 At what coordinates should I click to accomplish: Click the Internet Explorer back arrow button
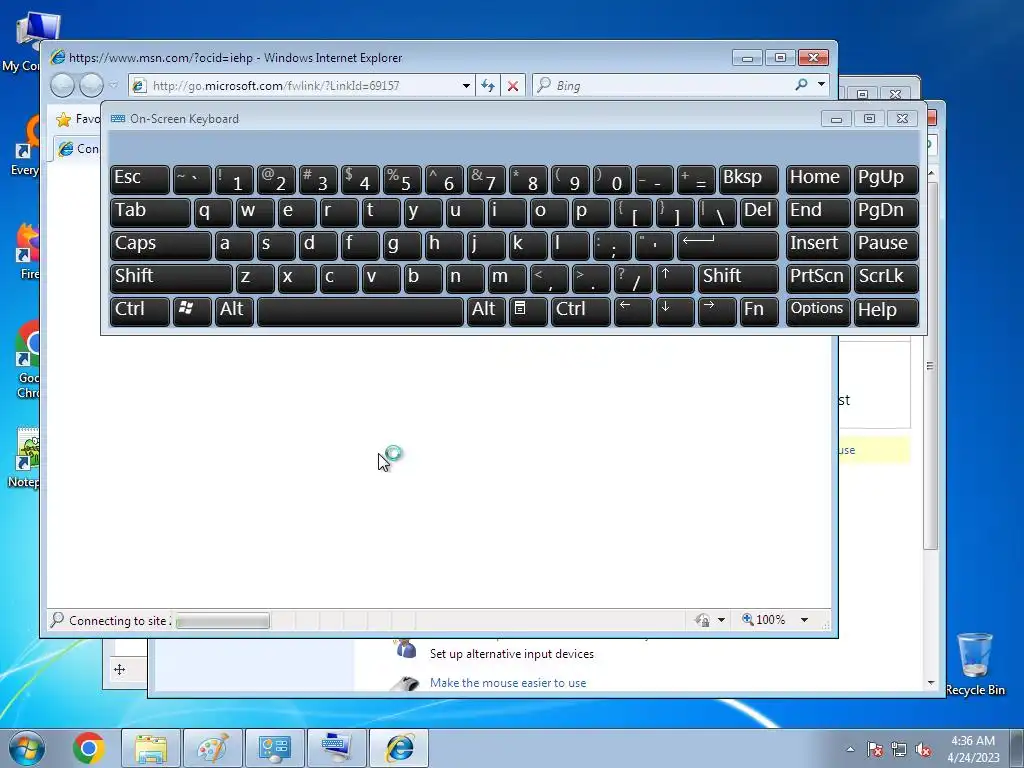(63, 86)
